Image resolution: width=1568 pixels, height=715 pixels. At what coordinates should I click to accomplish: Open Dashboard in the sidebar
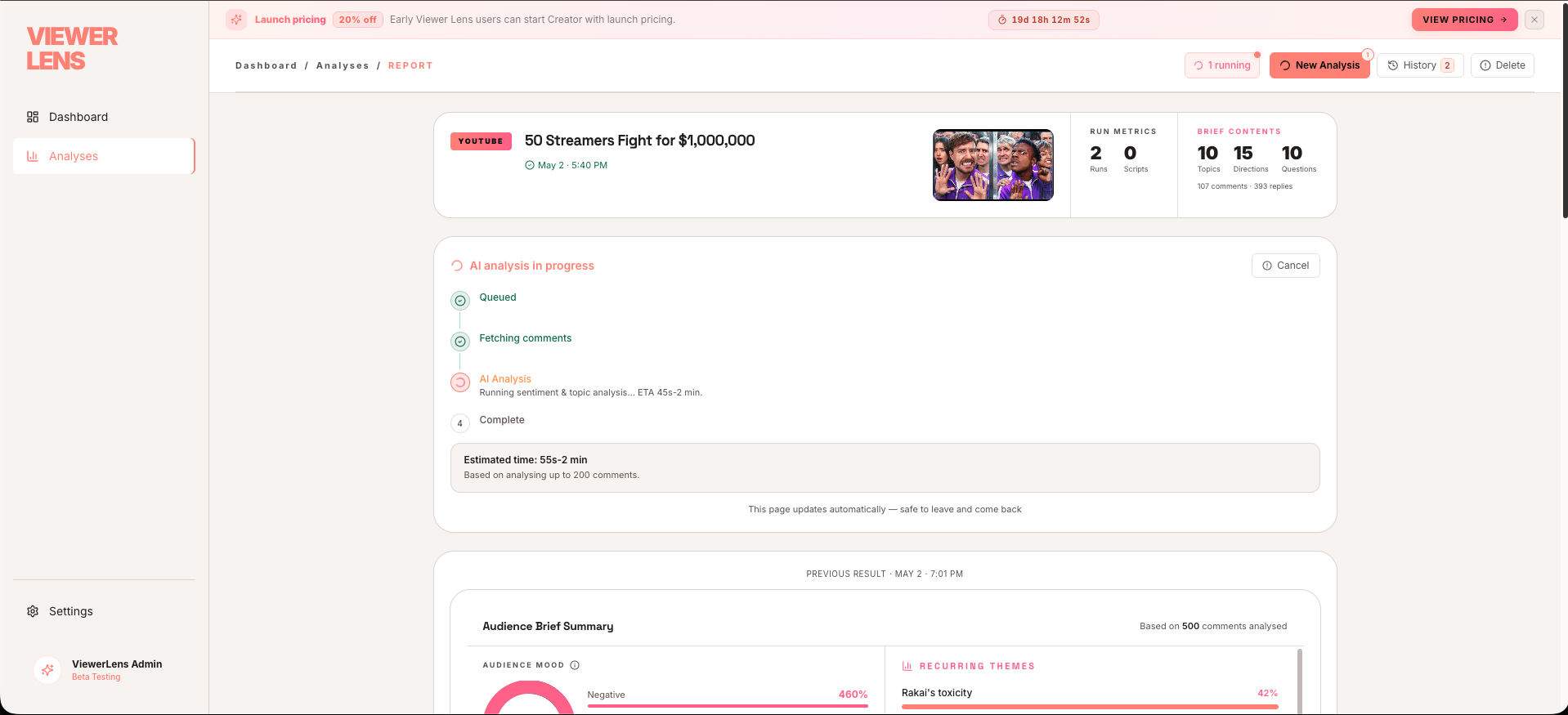pyautogui.click(x=104, y=117)
